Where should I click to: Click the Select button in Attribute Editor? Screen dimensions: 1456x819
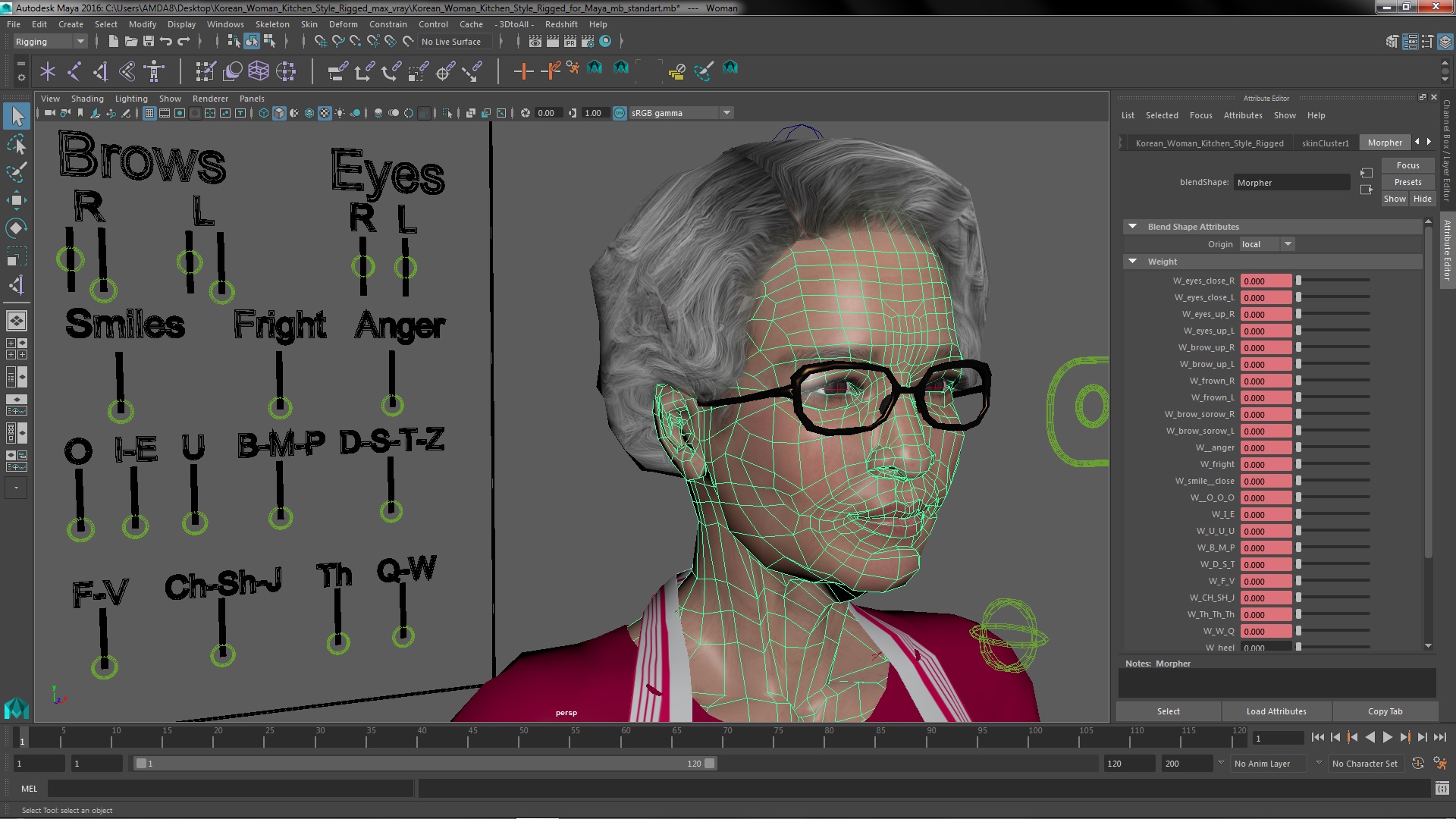click(x=1169, y=711)
